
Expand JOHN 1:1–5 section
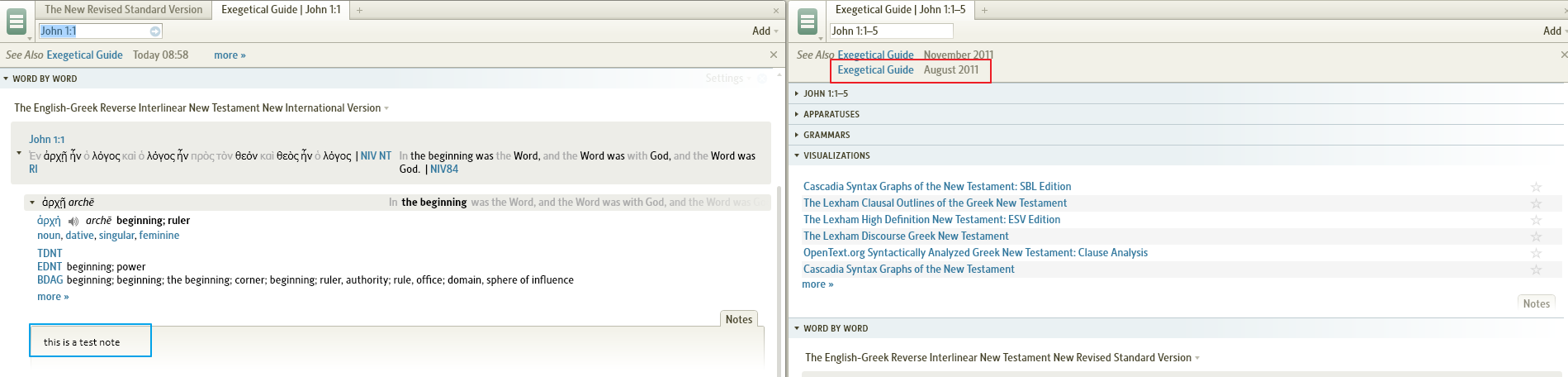[x=797, y=94]
